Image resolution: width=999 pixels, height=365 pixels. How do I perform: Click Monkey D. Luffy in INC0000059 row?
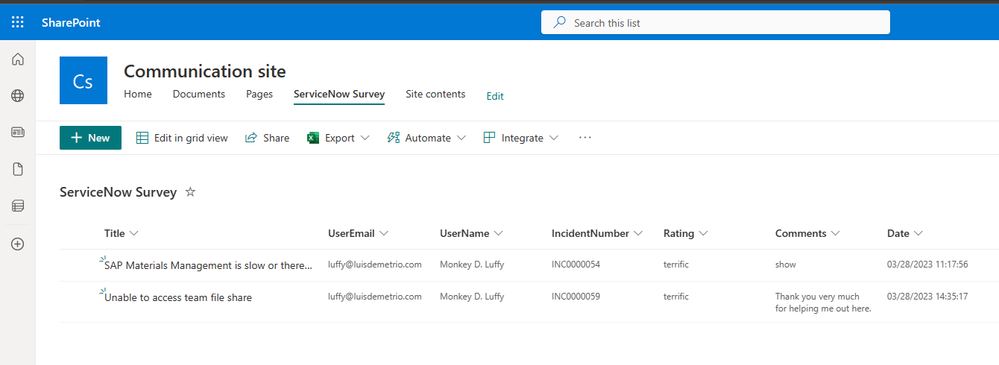coord(471,296)
